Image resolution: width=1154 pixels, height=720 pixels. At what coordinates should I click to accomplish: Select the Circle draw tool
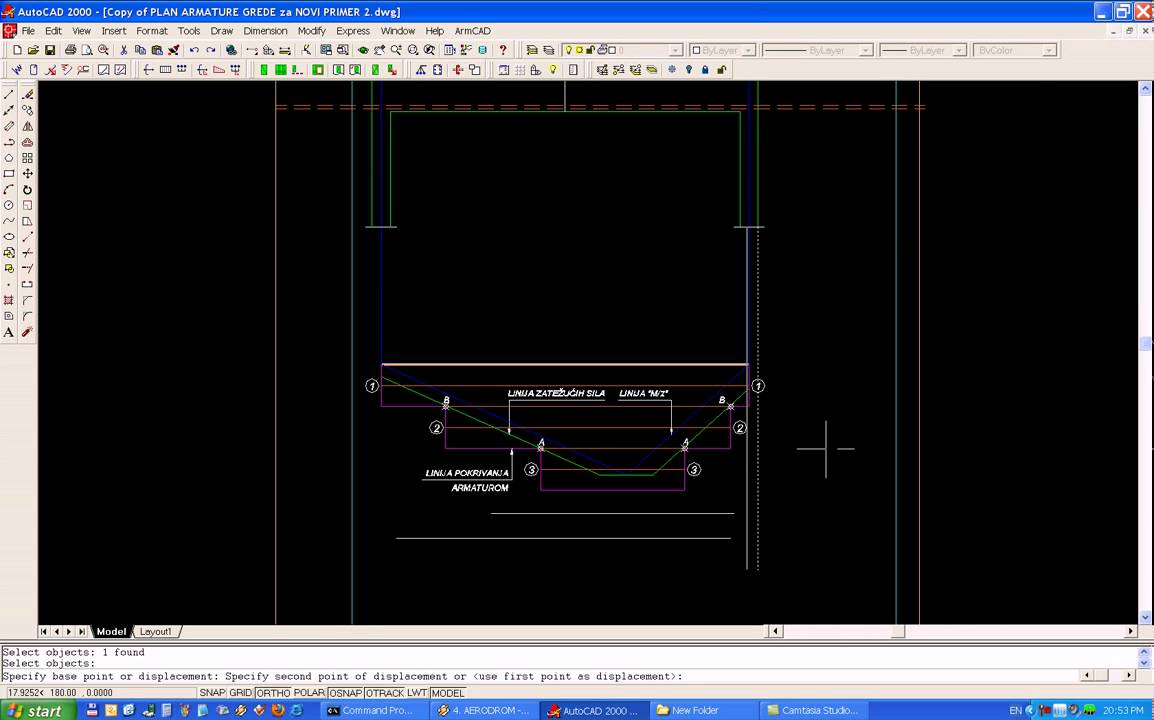(x=9, y=205)
